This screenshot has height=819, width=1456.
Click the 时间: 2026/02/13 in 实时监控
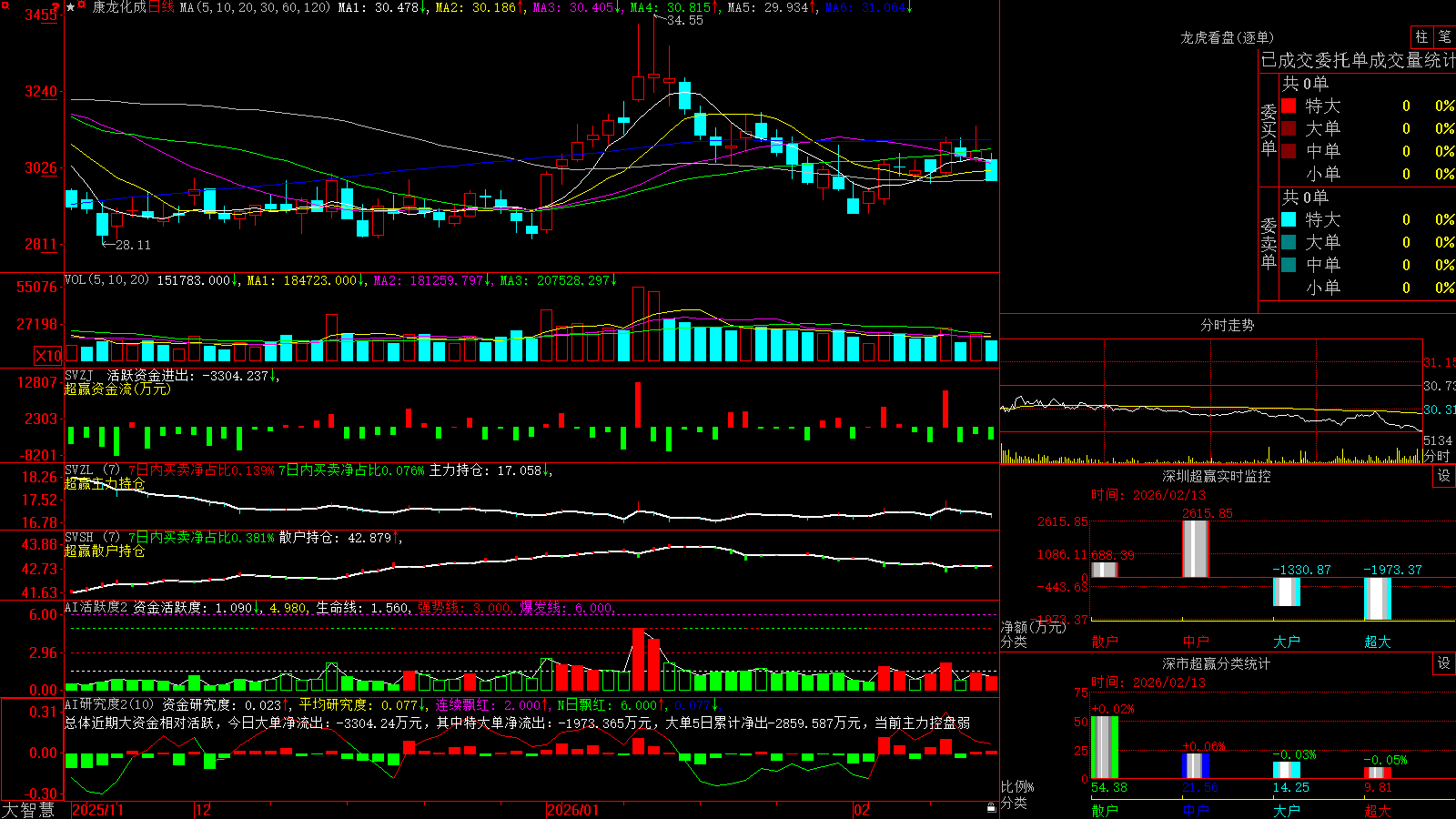pos(1148,495)
